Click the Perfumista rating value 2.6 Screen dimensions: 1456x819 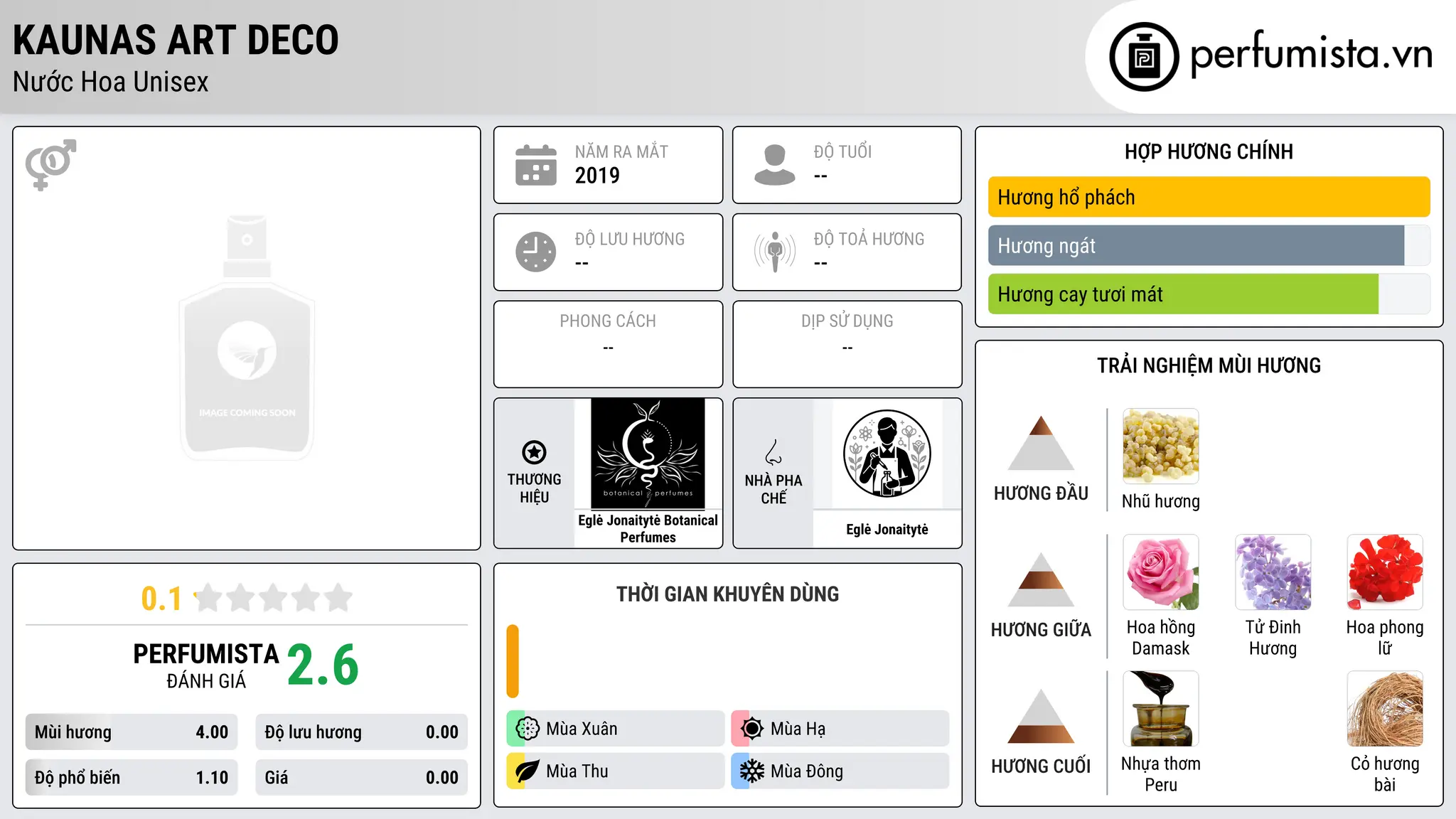323,665
